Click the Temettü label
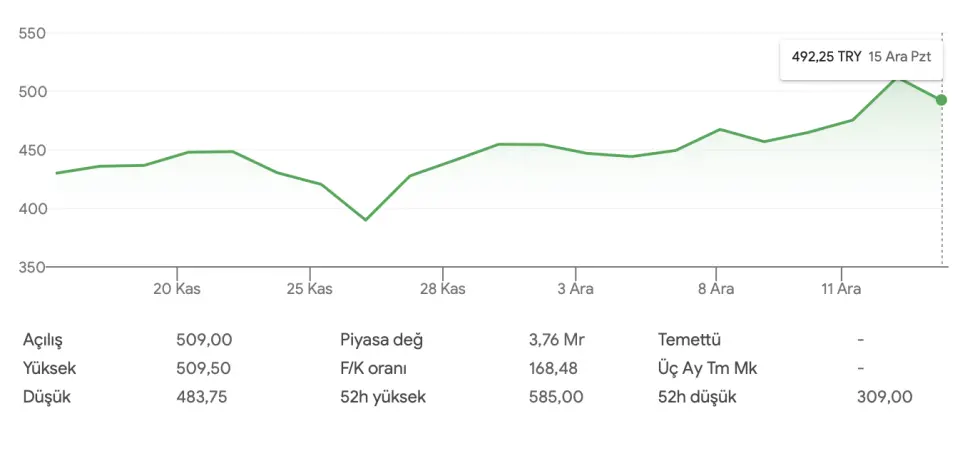Image resolution: width=960 pixels, height=461 pixels. (x=689, y=340)
